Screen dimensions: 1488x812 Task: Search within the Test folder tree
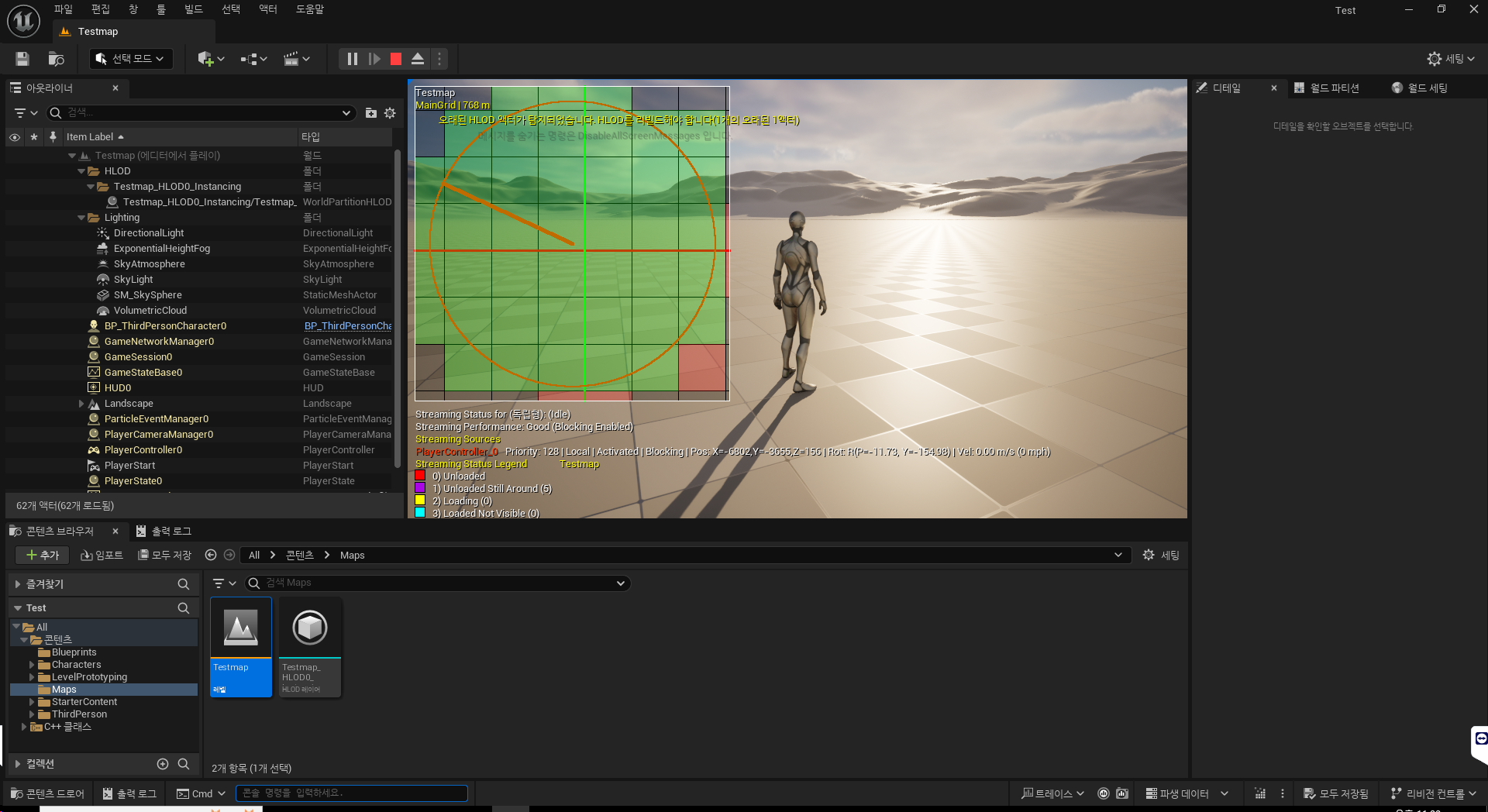pyautogui.click(x=184, y=608)
